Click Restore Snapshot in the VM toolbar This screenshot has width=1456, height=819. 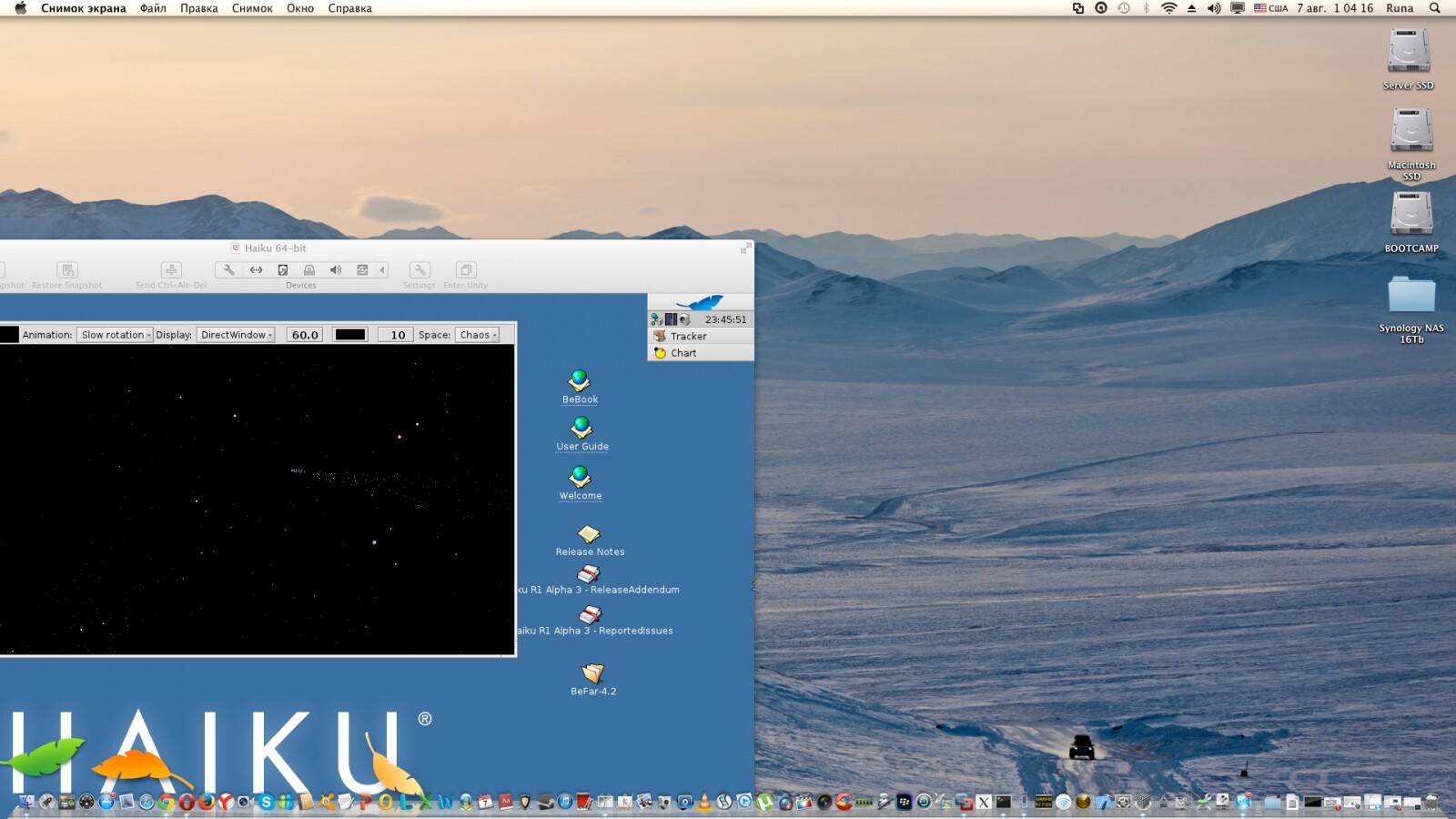tap(67, 276)
